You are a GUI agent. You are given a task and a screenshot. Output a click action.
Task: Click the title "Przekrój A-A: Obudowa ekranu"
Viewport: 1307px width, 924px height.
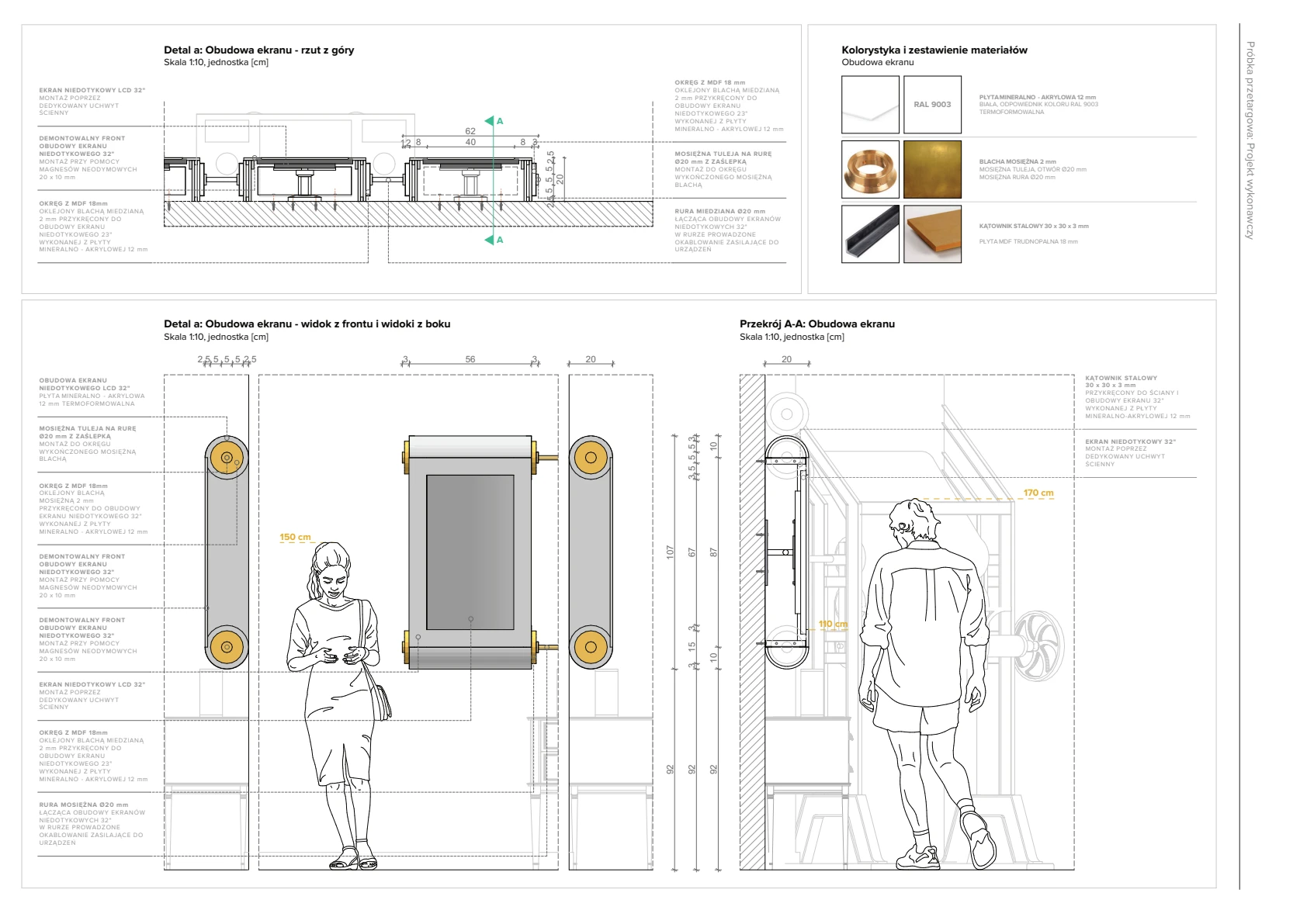tap(816, 324)
